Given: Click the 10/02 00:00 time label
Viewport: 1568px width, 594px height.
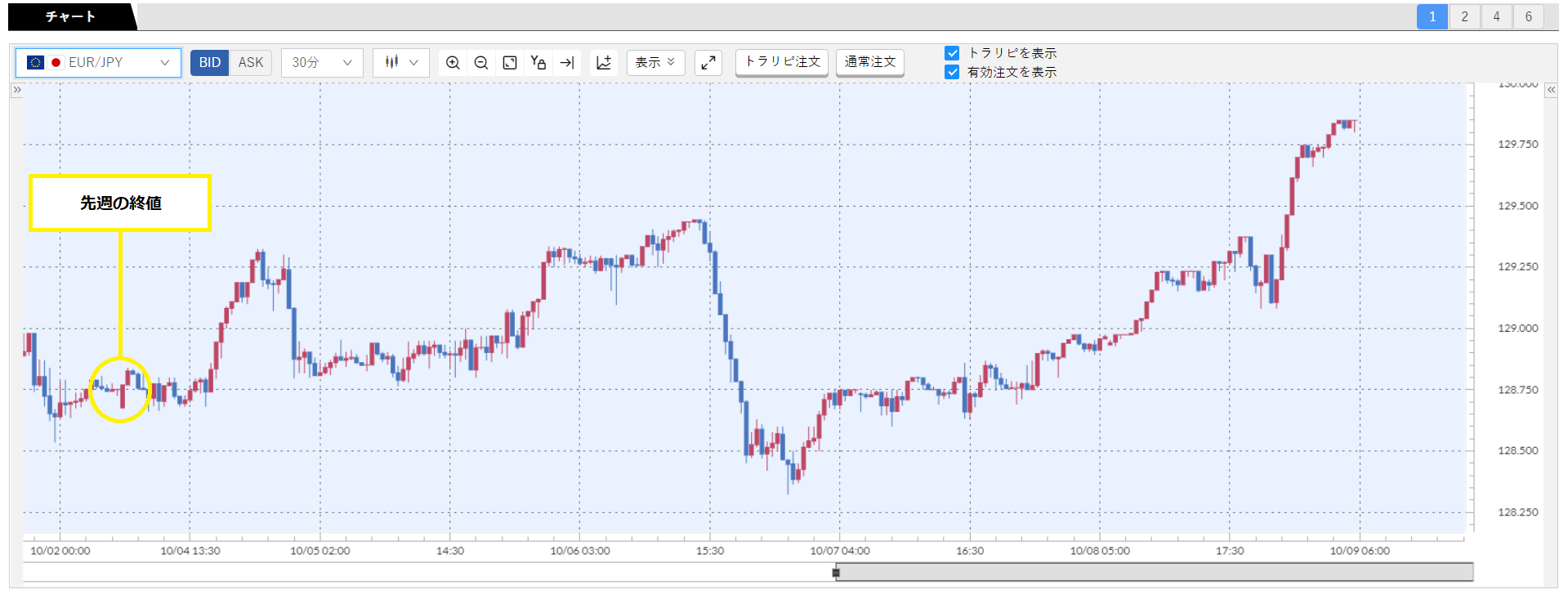Looking at the screenshot, I should pos(60,551).
